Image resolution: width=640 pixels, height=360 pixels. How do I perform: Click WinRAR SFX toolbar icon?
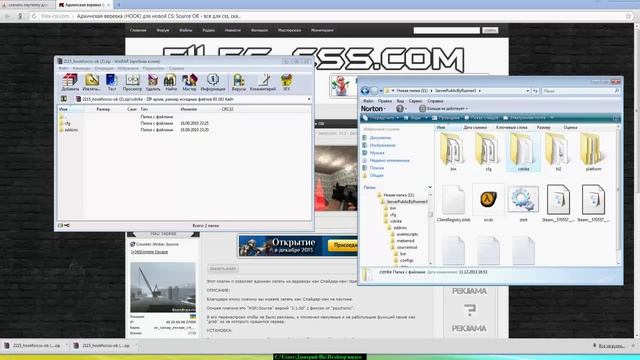(x=287, y=82)
